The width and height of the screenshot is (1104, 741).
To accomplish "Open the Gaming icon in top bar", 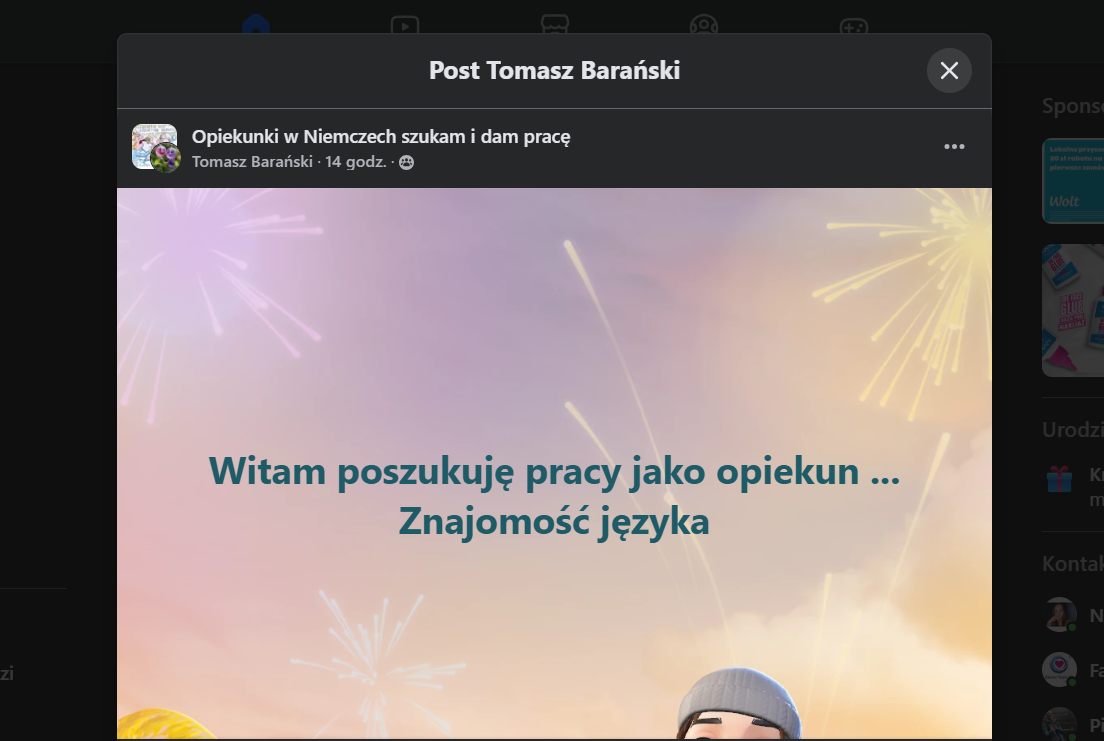I will point(854,25).
